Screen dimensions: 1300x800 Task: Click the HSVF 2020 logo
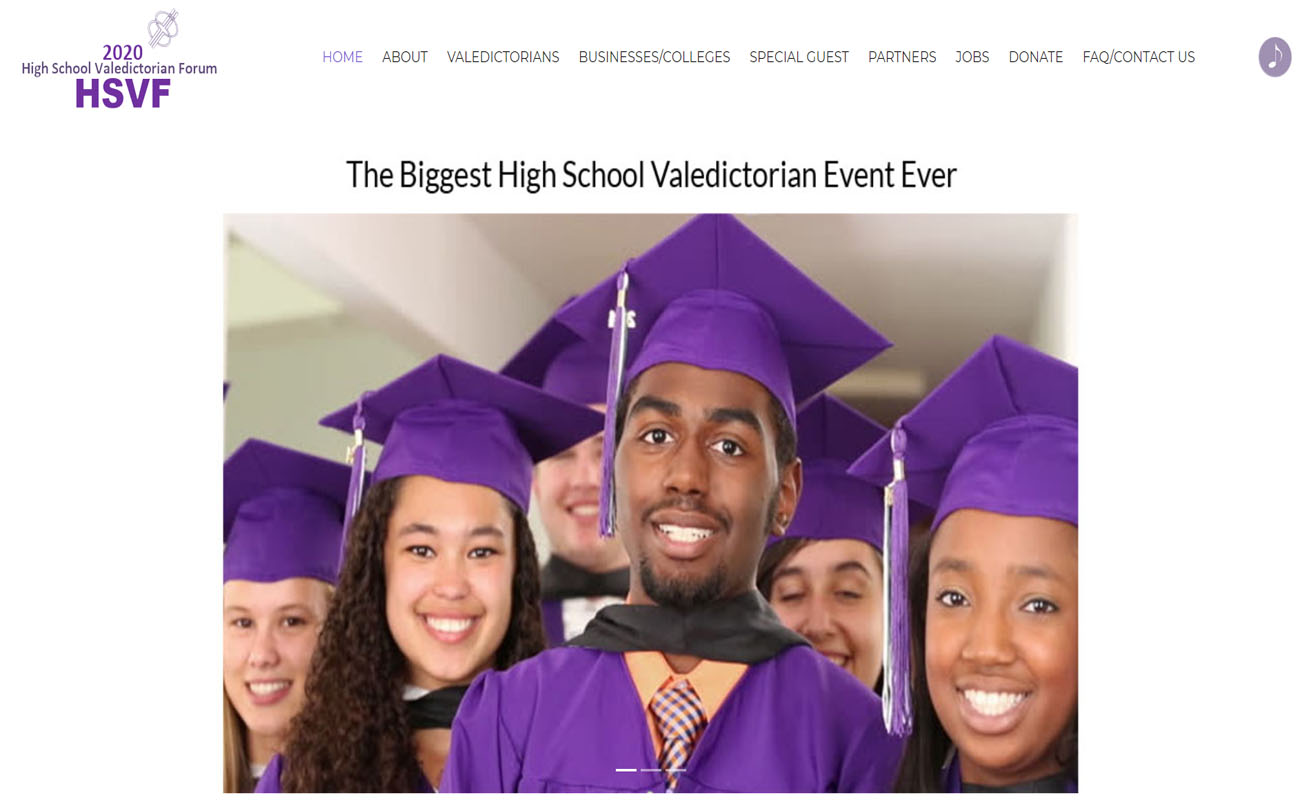pyautogui.click(x=119, y=58)
